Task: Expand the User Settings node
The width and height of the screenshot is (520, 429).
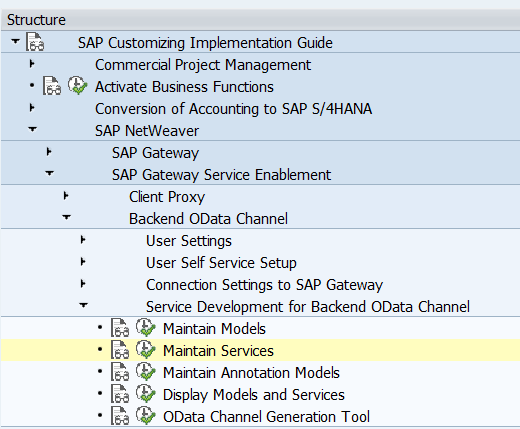Action: (83, 240)
